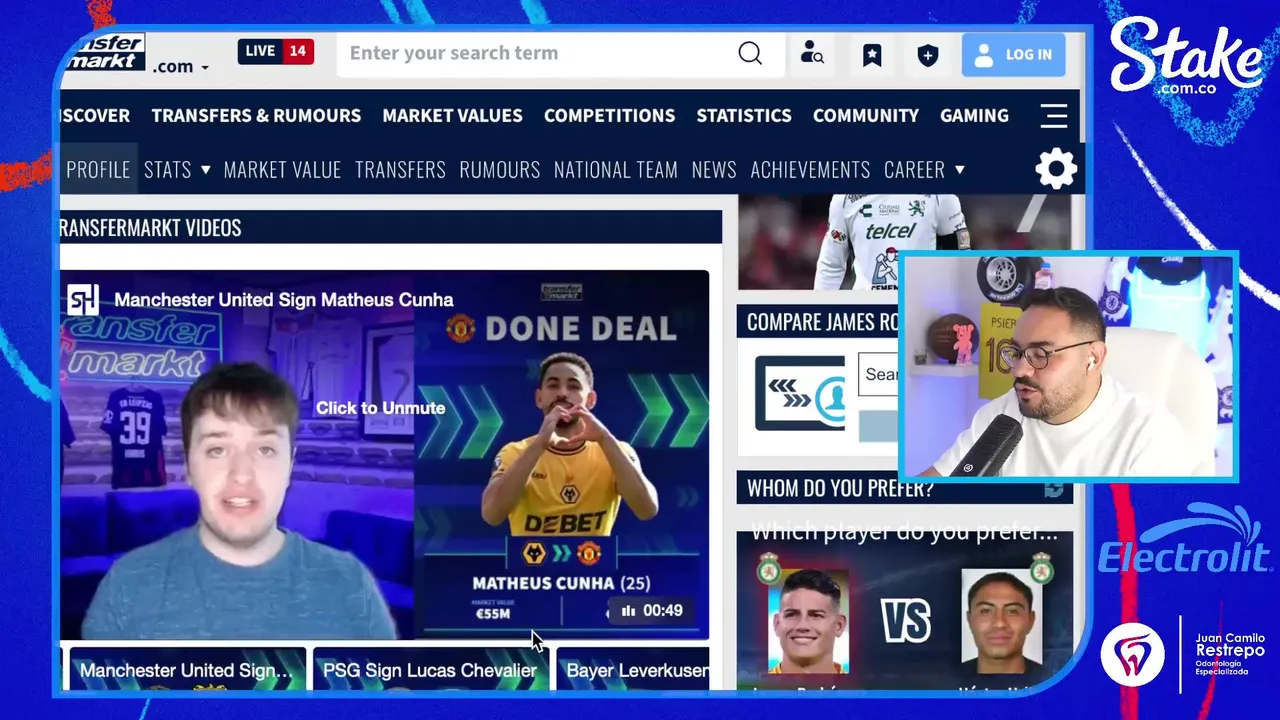Vote for the right-side player in the poll
The width and height of the screenshot is (1280, 720).
click(x=1000, y=622)
